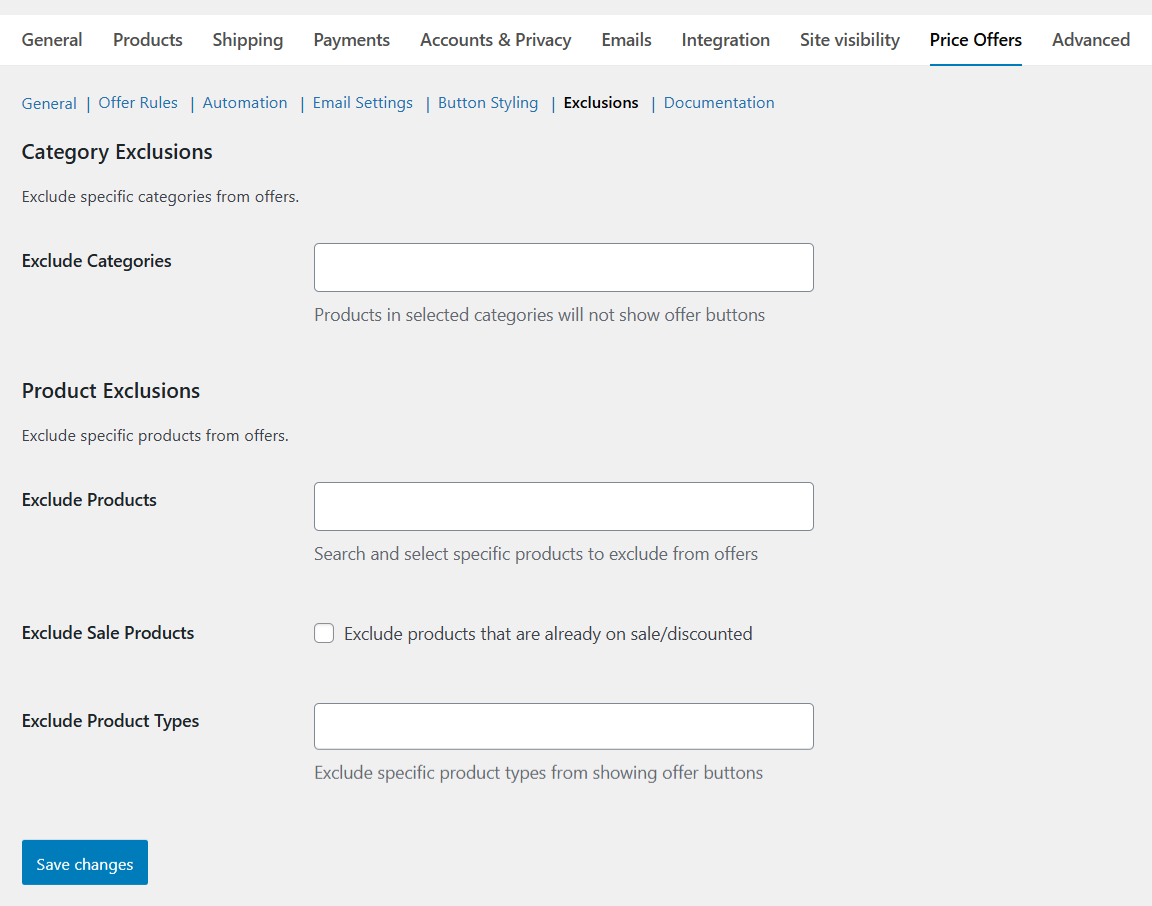Click the Exclude Categories select field

[x=564, y=268]
